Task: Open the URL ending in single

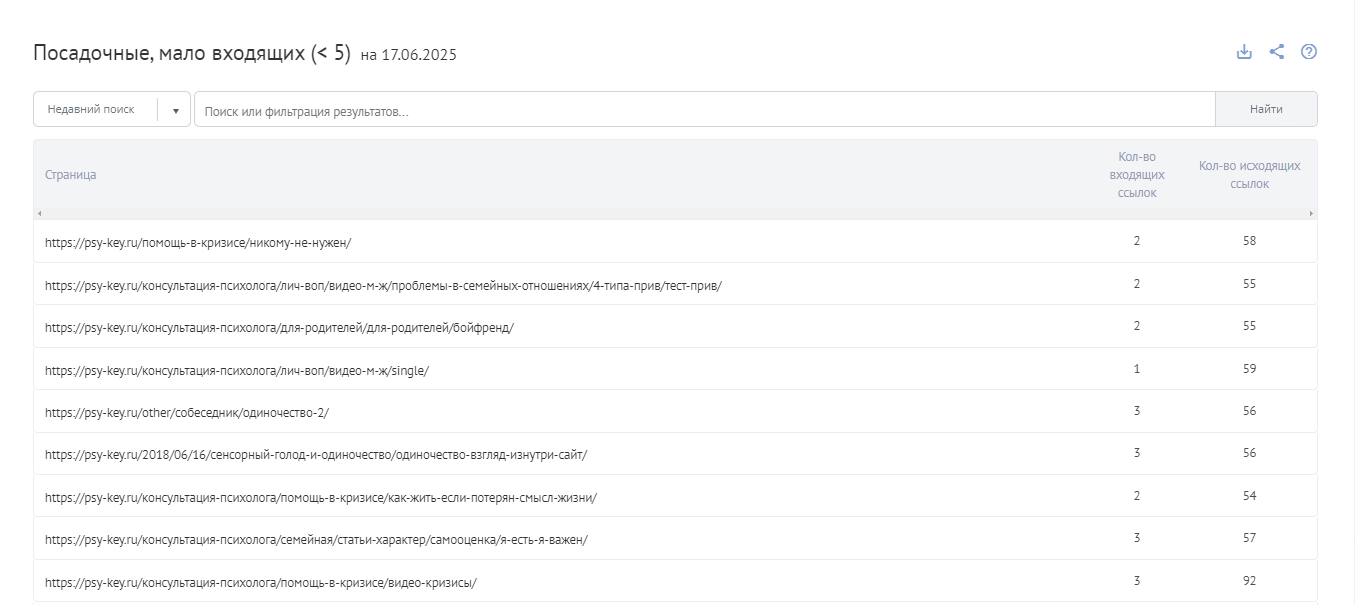Action: (x=237, y=370)
